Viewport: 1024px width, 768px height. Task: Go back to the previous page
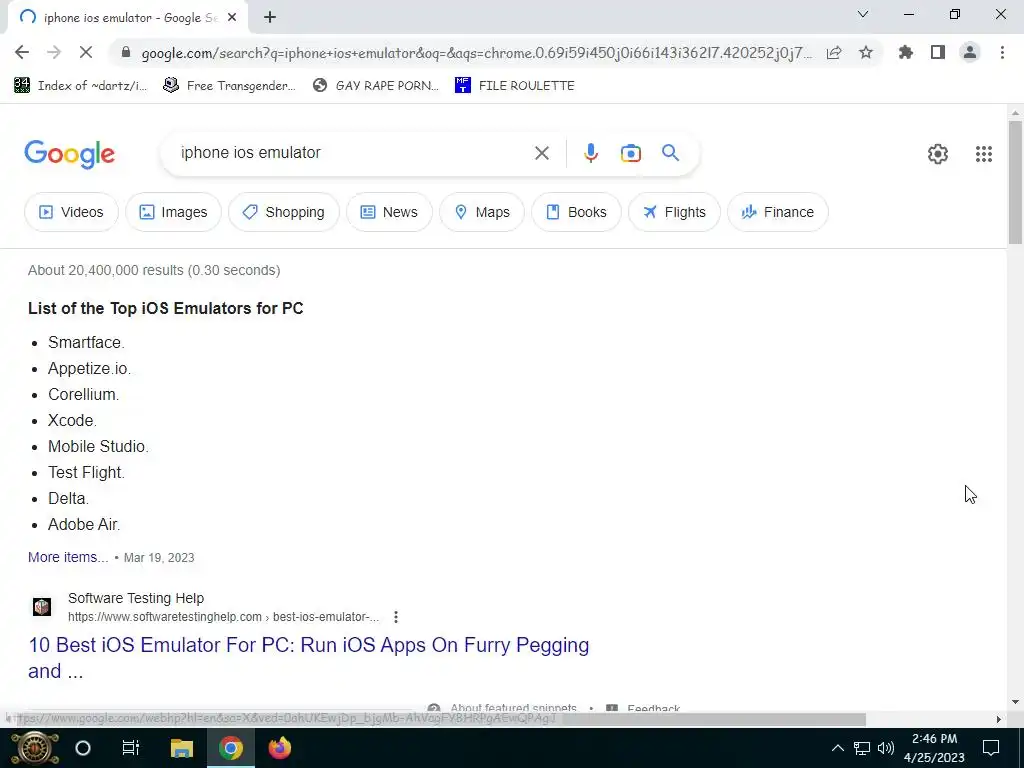[x=22, y=52]
